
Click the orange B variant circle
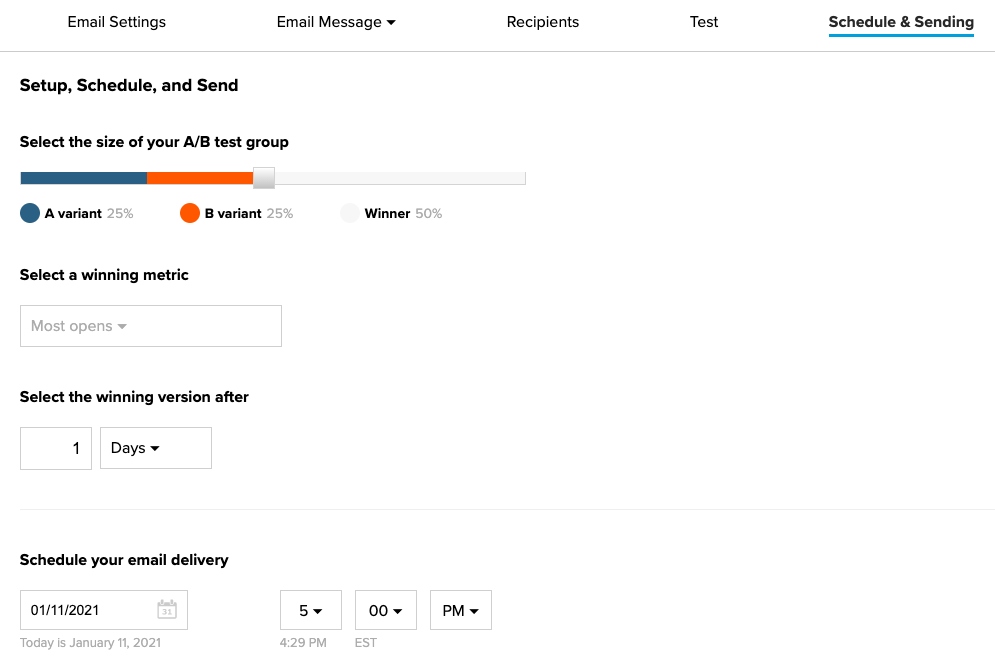[x=190, y=213]
